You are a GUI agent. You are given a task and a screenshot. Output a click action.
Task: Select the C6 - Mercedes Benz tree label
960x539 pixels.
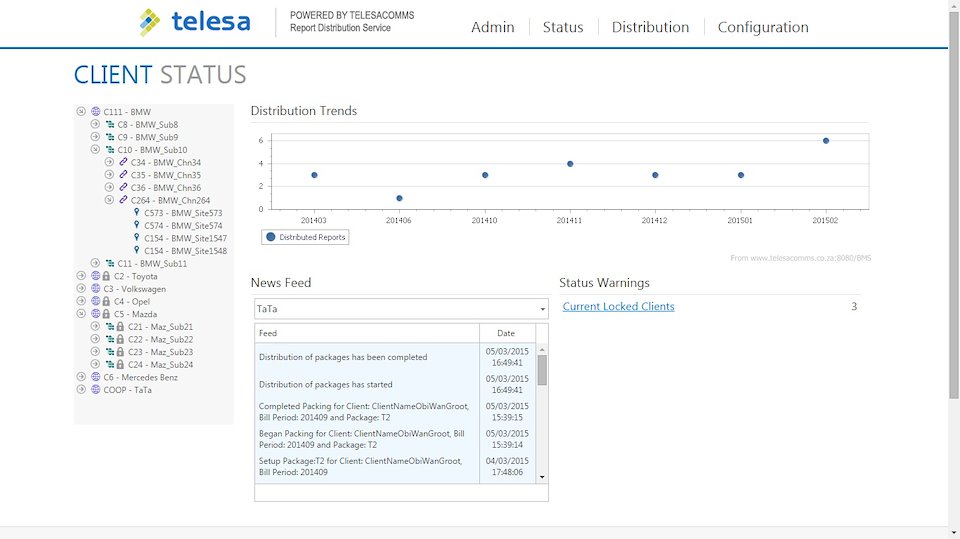coord(141,377)
